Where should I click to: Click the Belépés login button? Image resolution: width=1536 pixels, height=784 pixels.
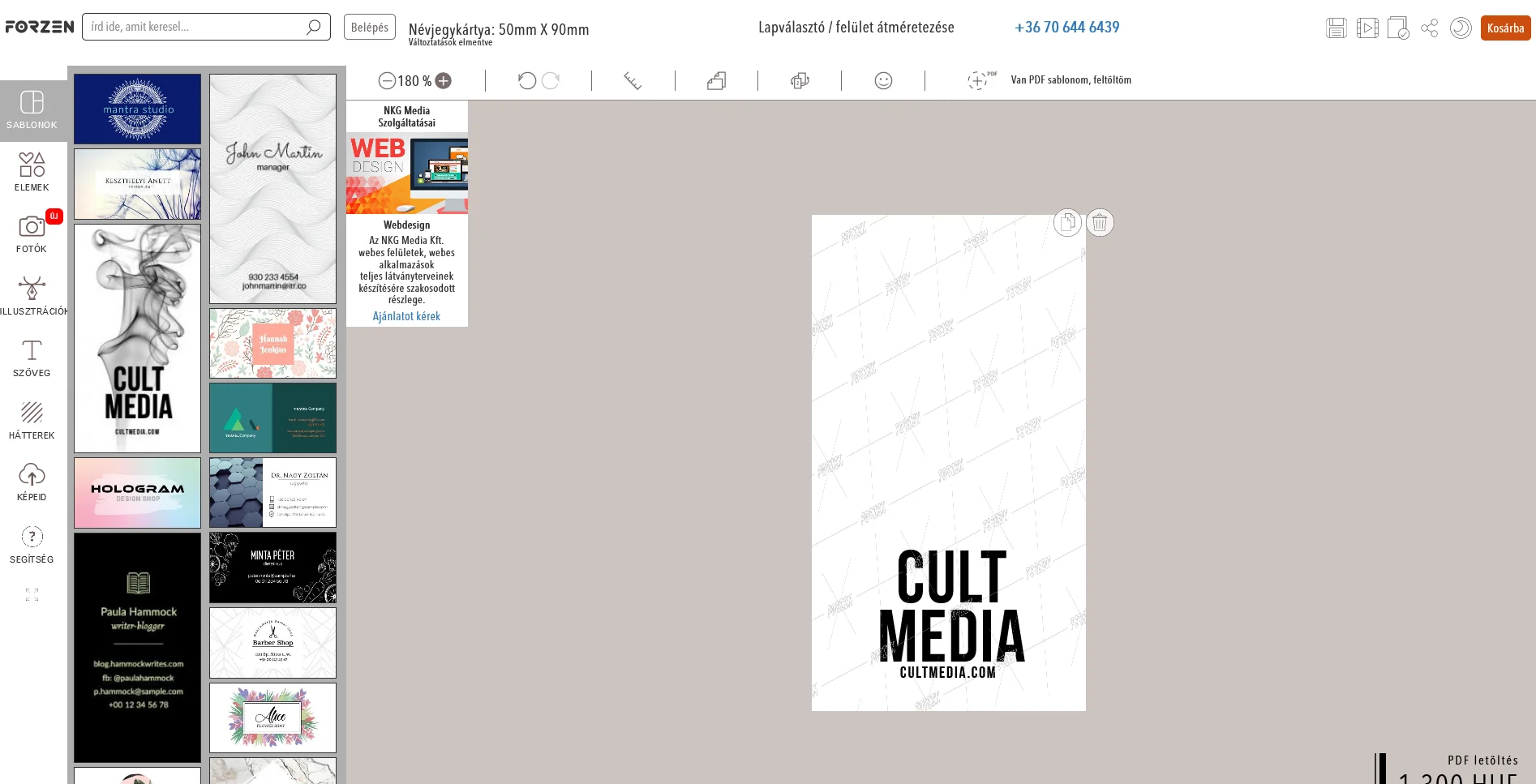click(x=370, y=27)
